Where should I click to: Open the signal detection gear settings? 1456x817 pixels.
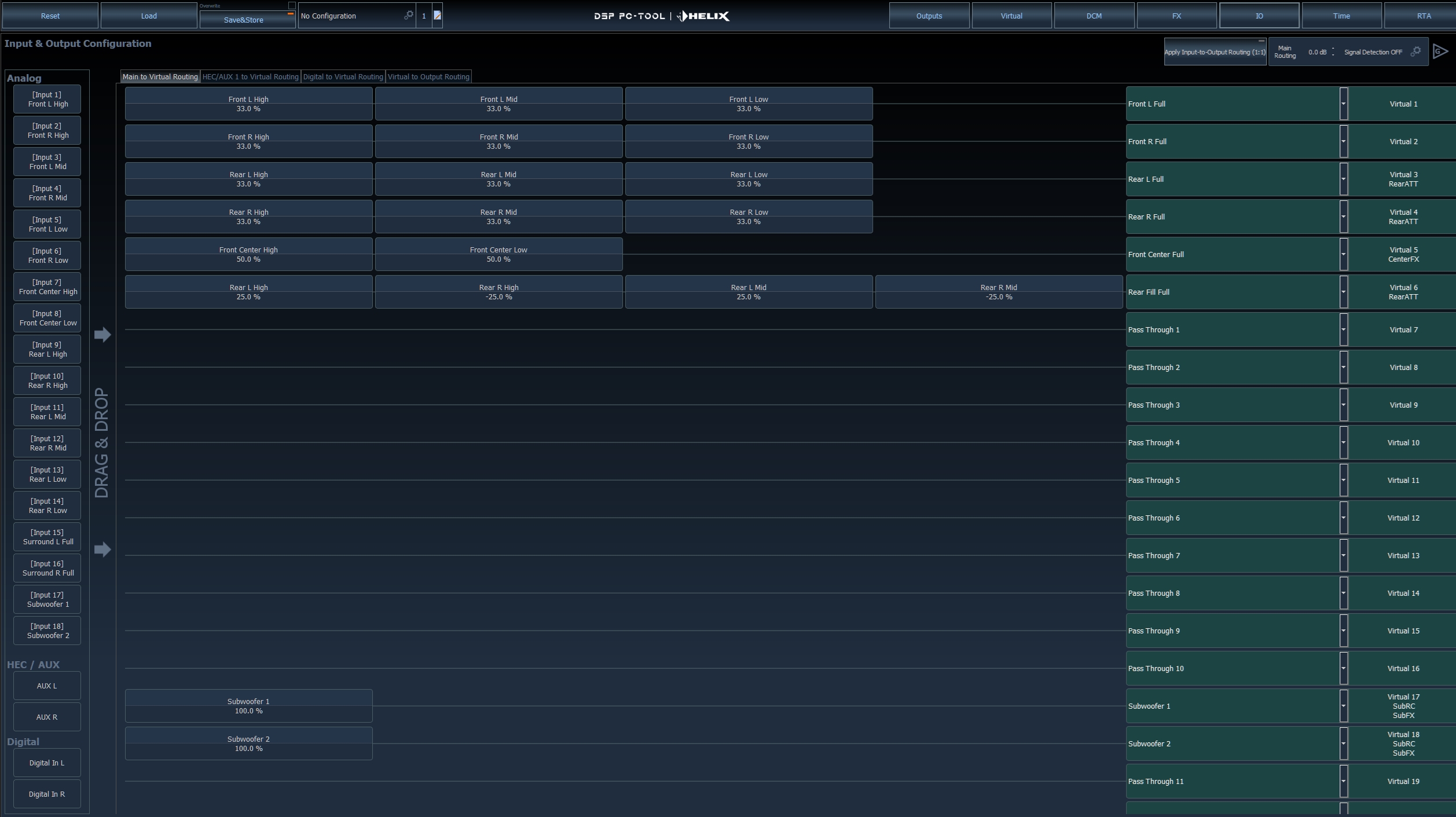tap(1415, 52)
